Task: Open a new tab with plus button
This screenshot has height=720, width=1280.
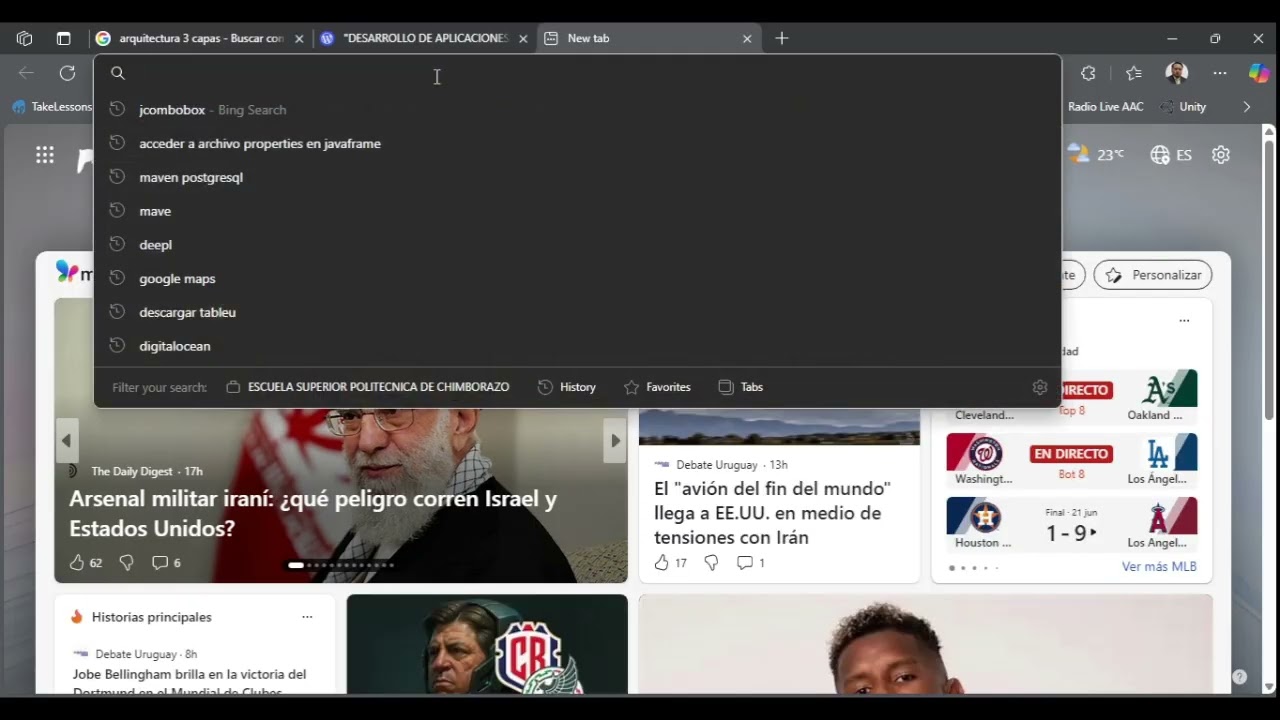Action: [x=782, y=38]
